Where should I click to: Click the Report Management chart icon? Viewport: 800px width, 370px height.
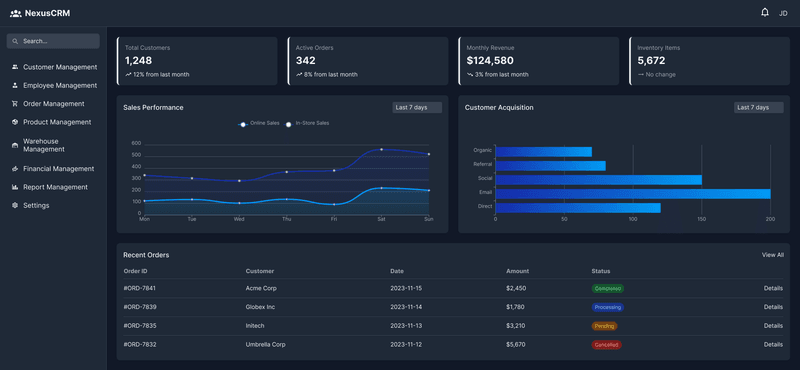click(x=15, y=187)
